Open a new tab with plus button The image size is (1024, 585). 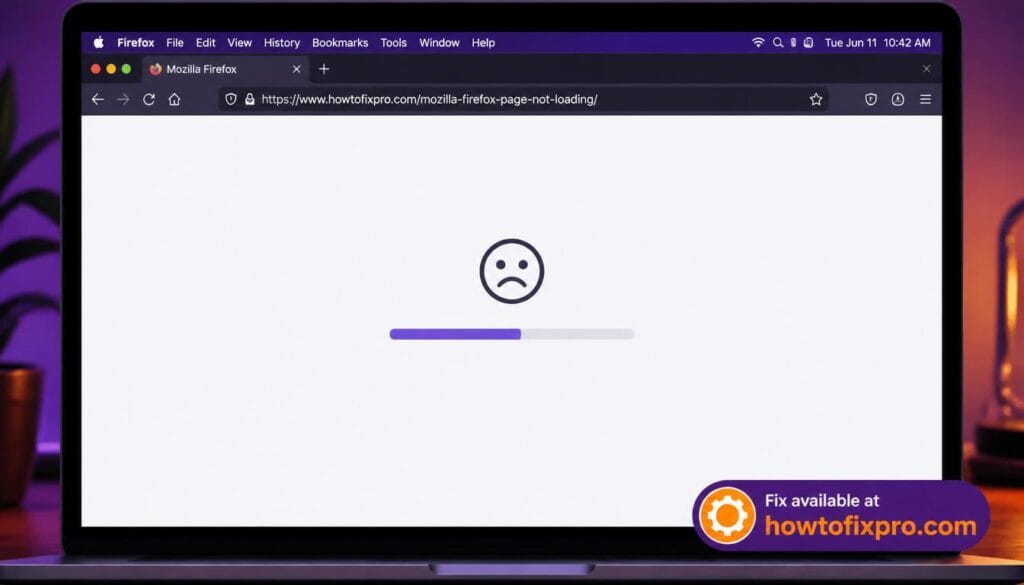click(324, 69)
